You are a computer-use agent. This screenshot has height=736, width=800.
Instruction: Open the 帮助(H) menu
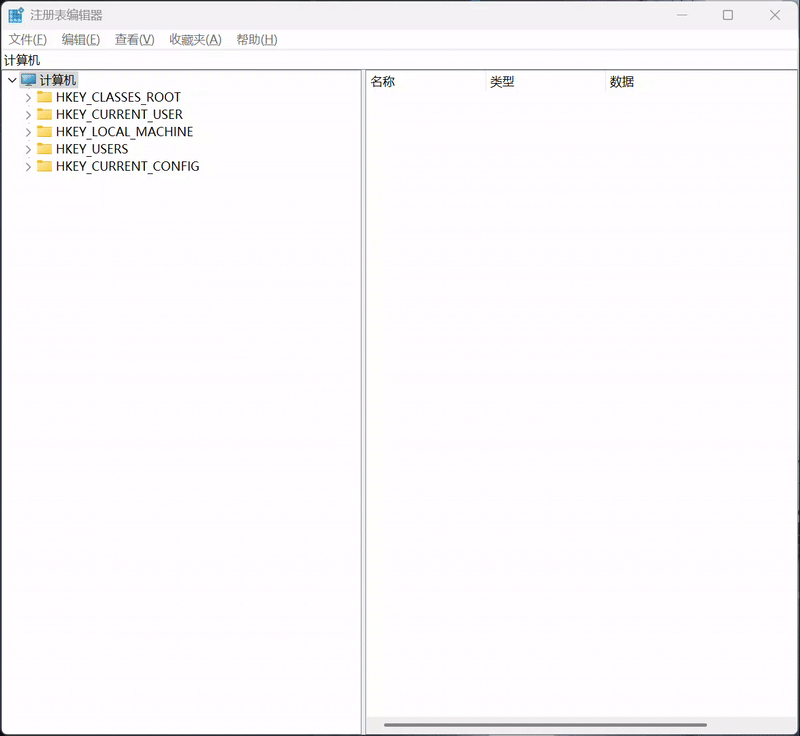click(256, 39)
